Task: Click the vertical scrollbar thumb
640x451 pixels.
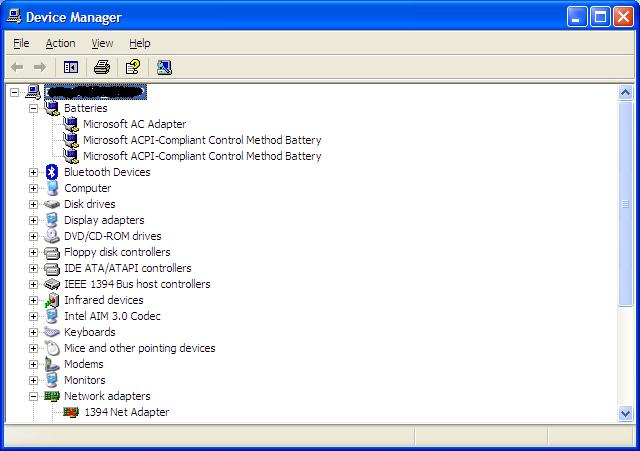Action: 625,203
